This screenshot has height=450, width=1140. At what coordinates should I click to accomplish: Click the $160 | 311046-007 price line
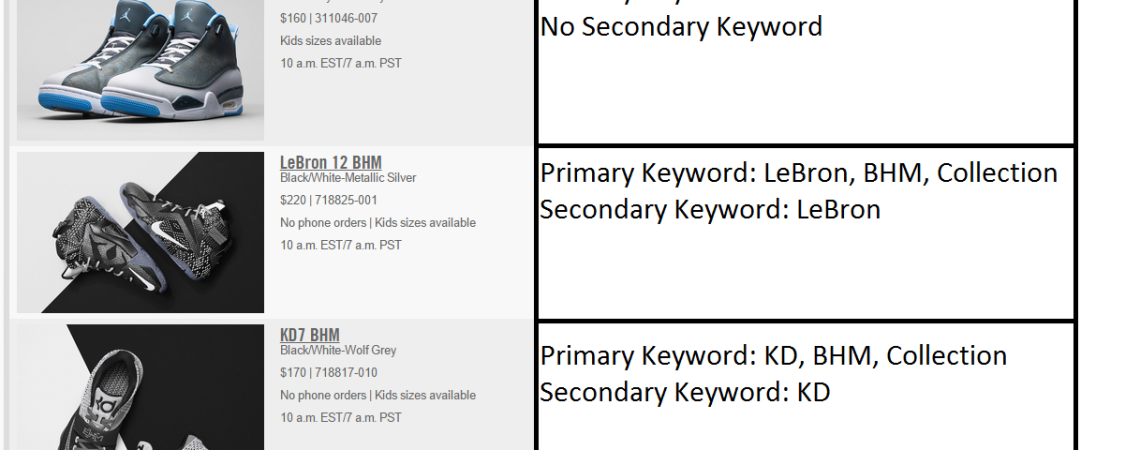pos(328,19)
